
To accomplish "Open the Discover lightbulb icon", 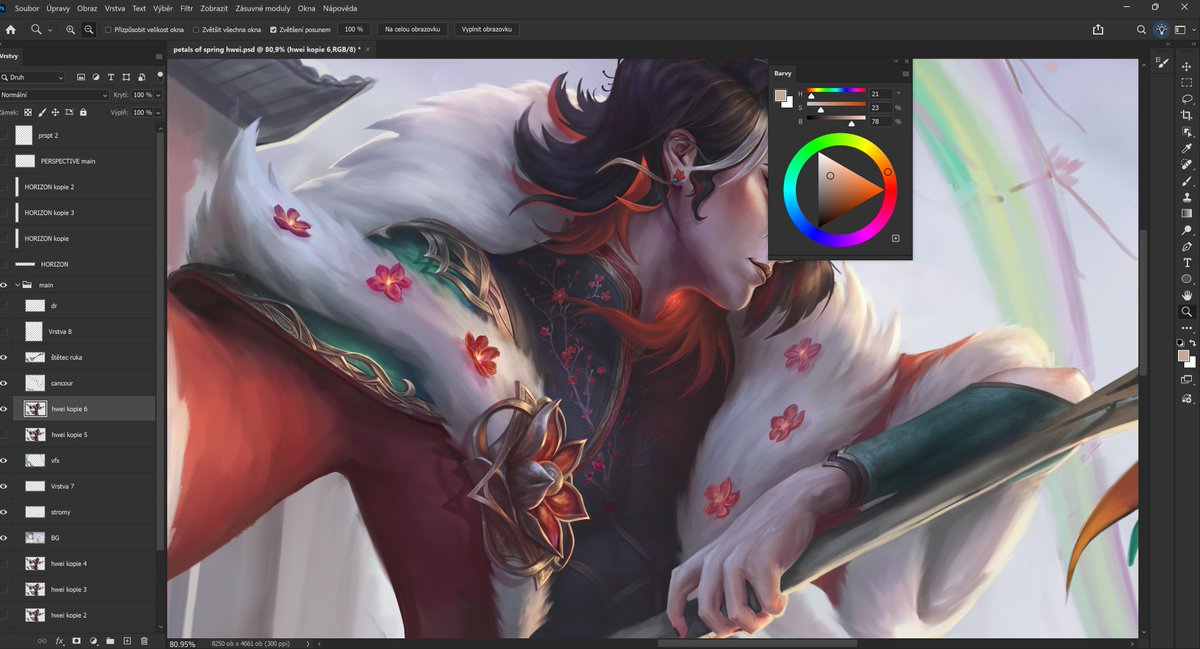I will tap(1161, 29).
